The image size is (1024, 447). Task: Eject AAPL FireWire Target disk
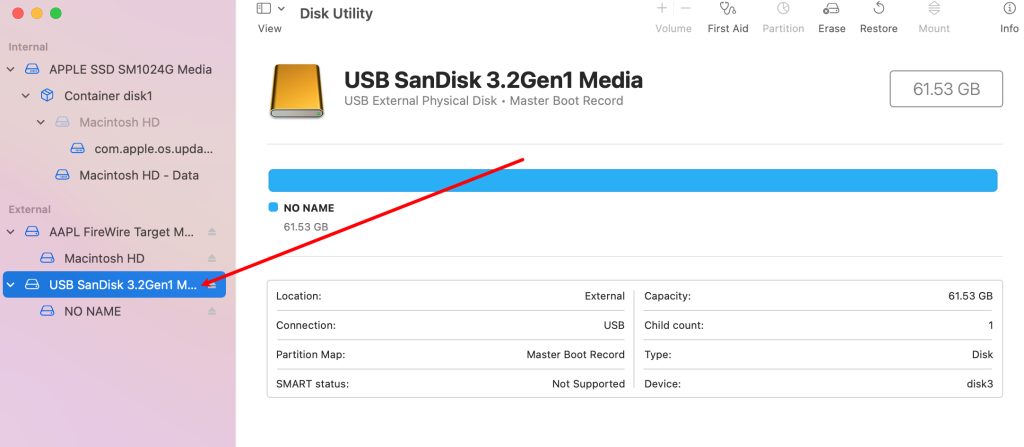(212, 232)
